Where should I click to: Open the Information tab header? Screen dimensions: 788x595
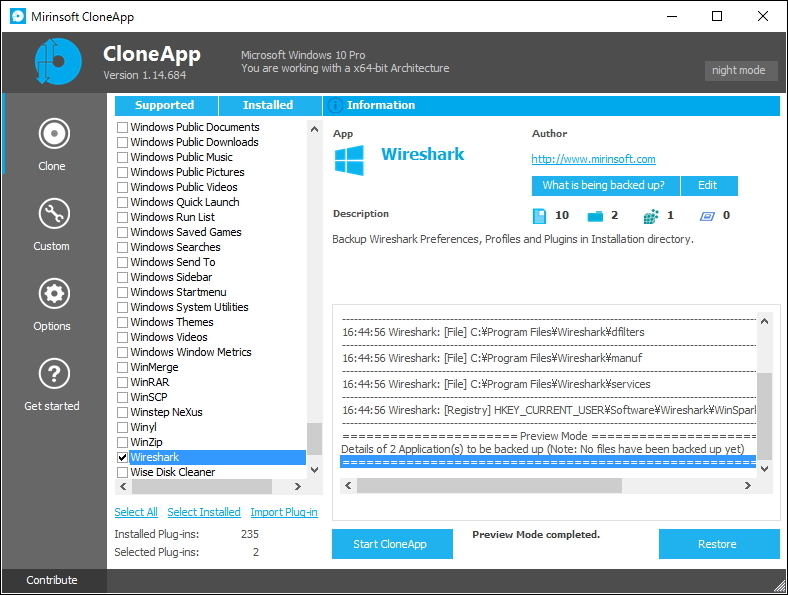[x=551, y=106]
